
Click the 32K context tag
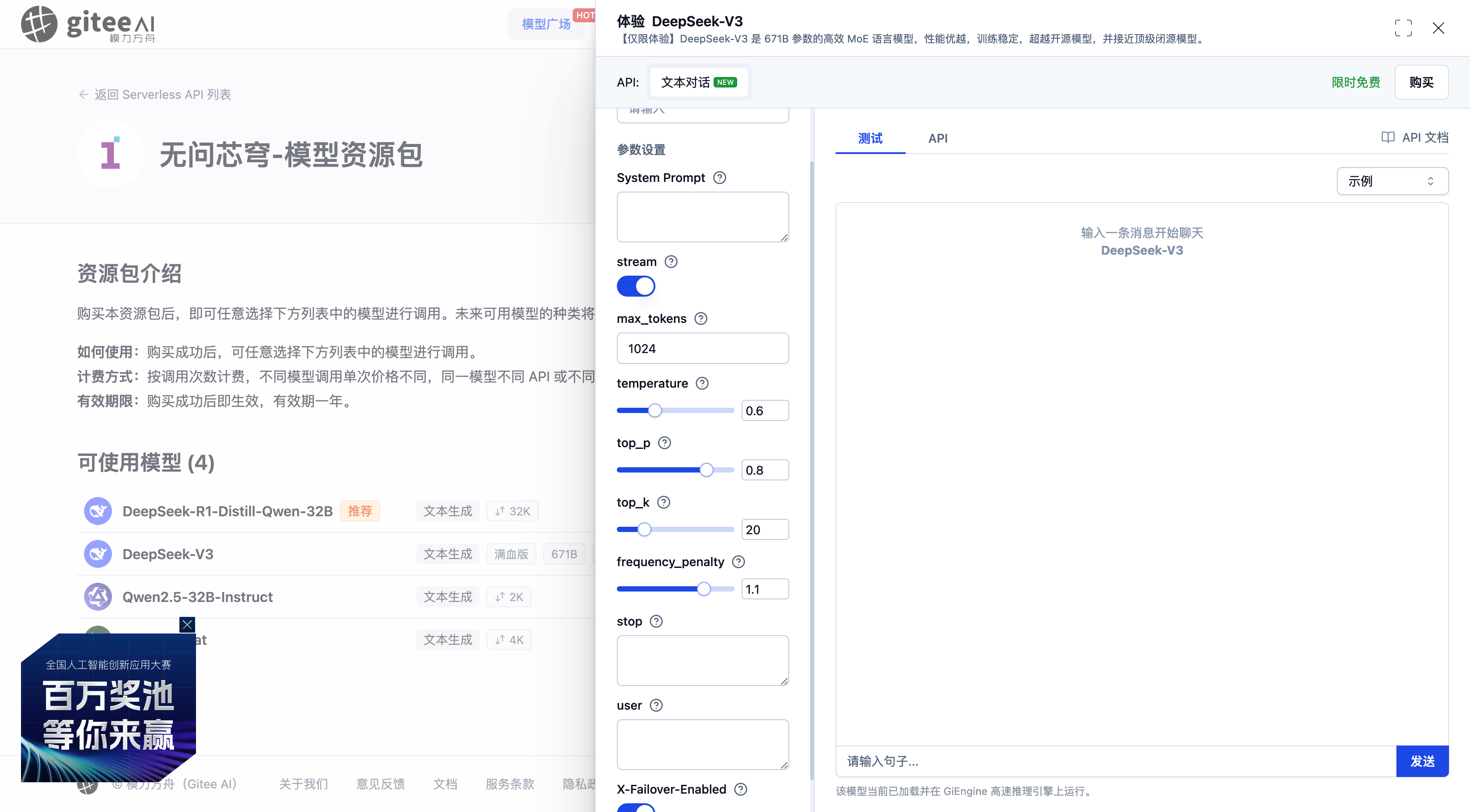512,511
